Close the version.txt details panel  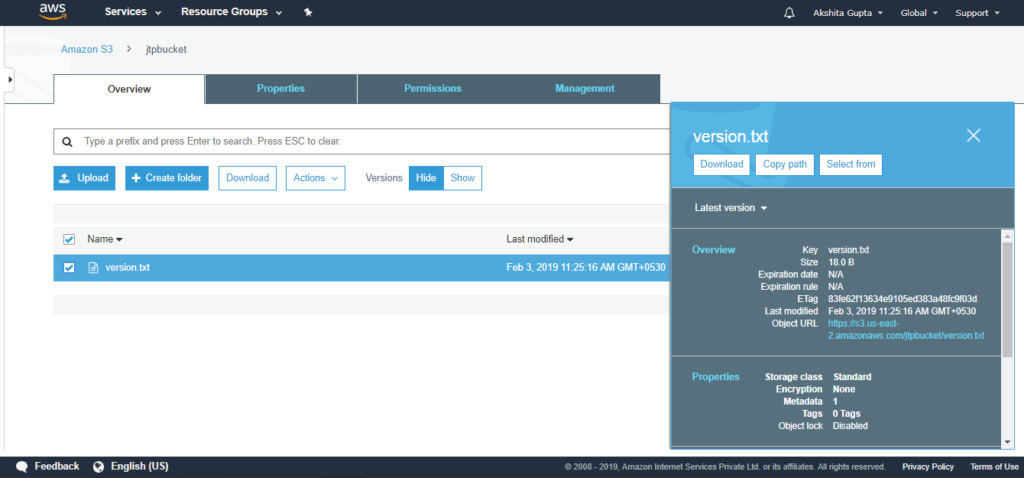[973, 135]
